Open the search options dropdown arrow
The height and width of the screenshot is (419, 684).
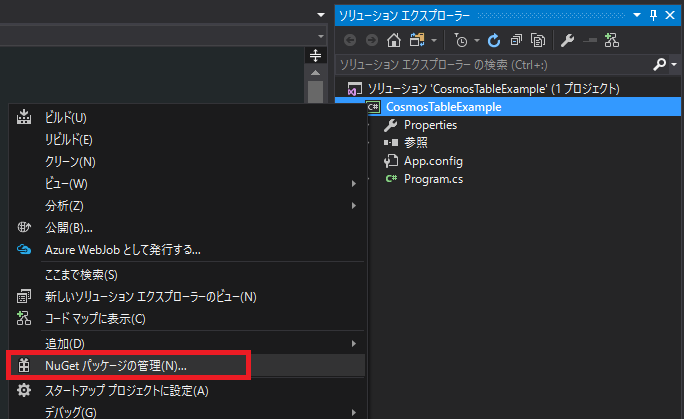pos(674,65)
